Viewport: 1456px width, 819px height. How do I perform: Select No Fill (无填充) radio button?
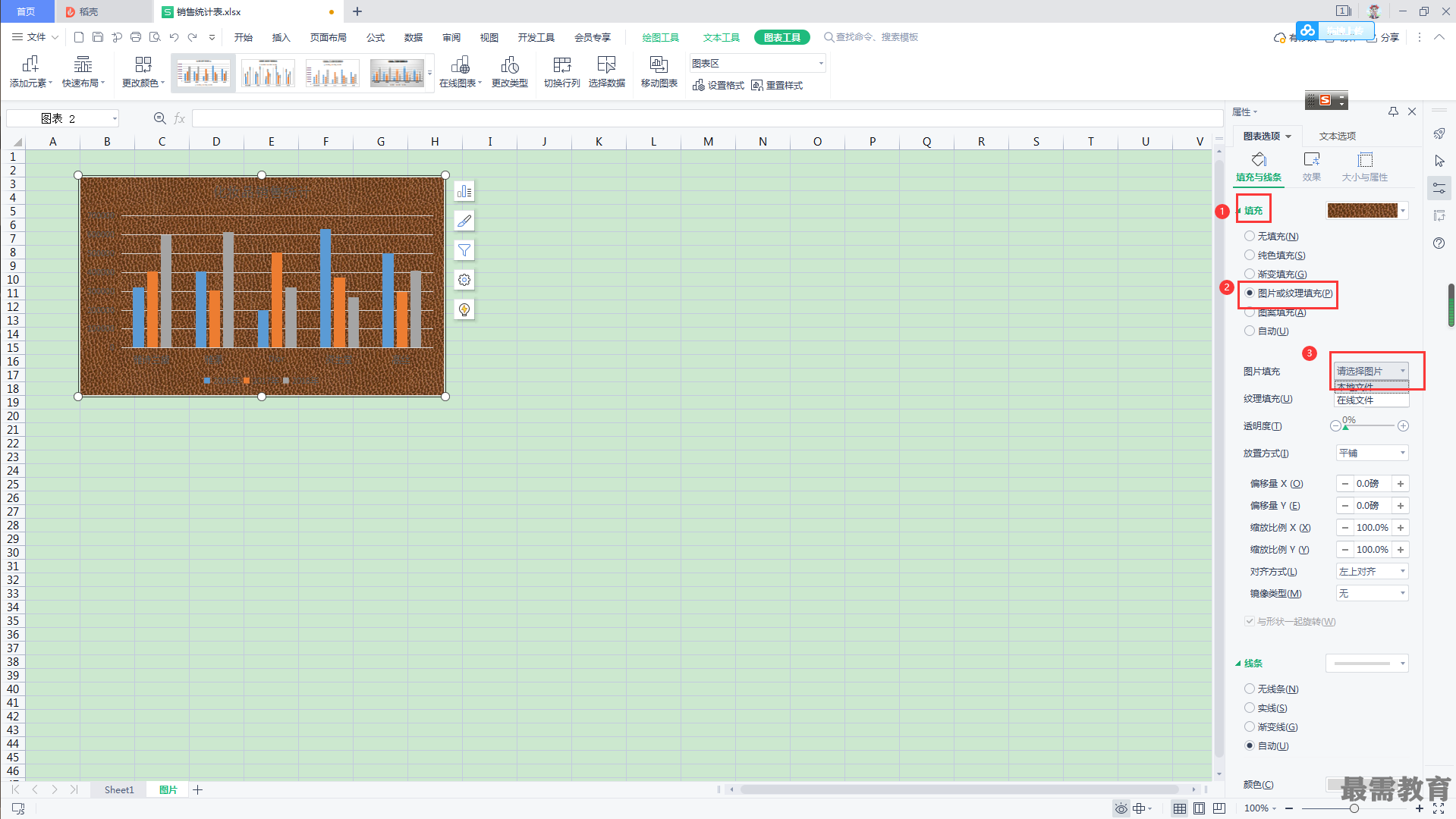1250,237
